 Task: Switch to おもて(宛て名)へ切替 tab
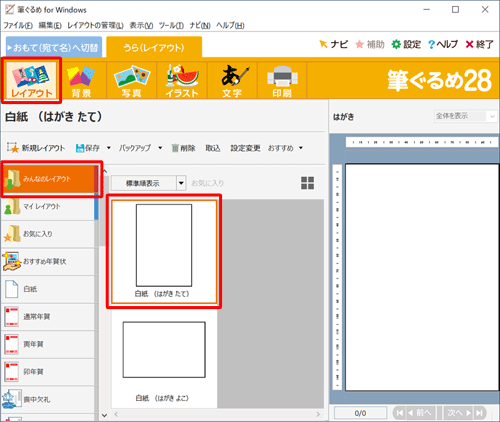(x=54, y=47)
